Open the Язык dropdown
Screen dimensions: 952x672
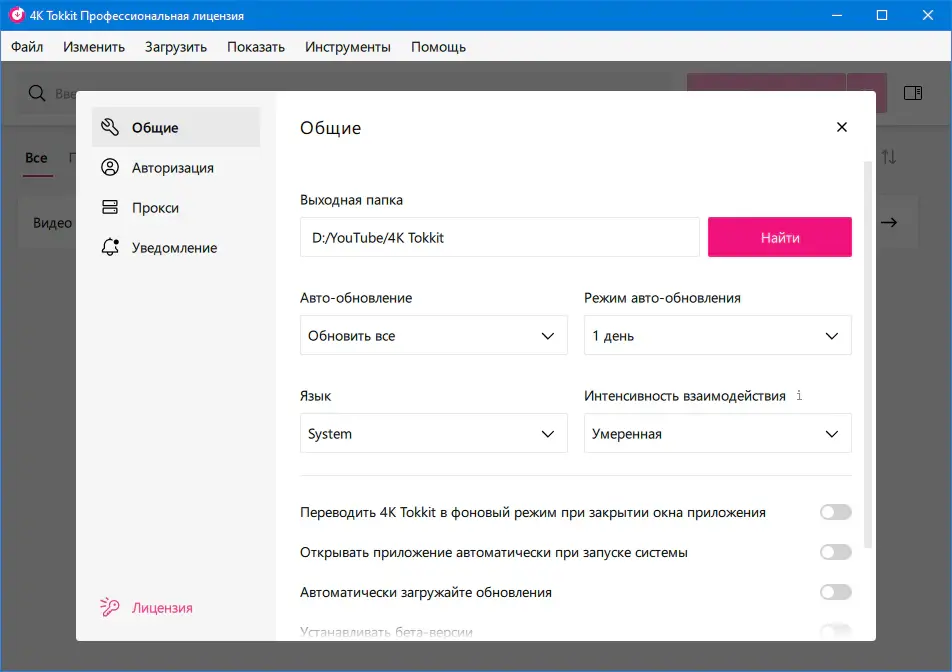pos(434,433)
